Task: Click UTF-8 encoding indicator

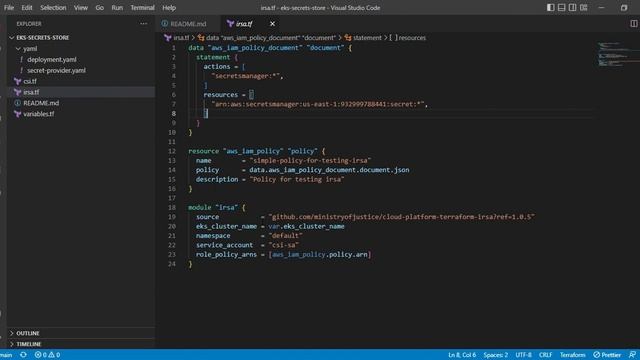Action: [524, 355]
